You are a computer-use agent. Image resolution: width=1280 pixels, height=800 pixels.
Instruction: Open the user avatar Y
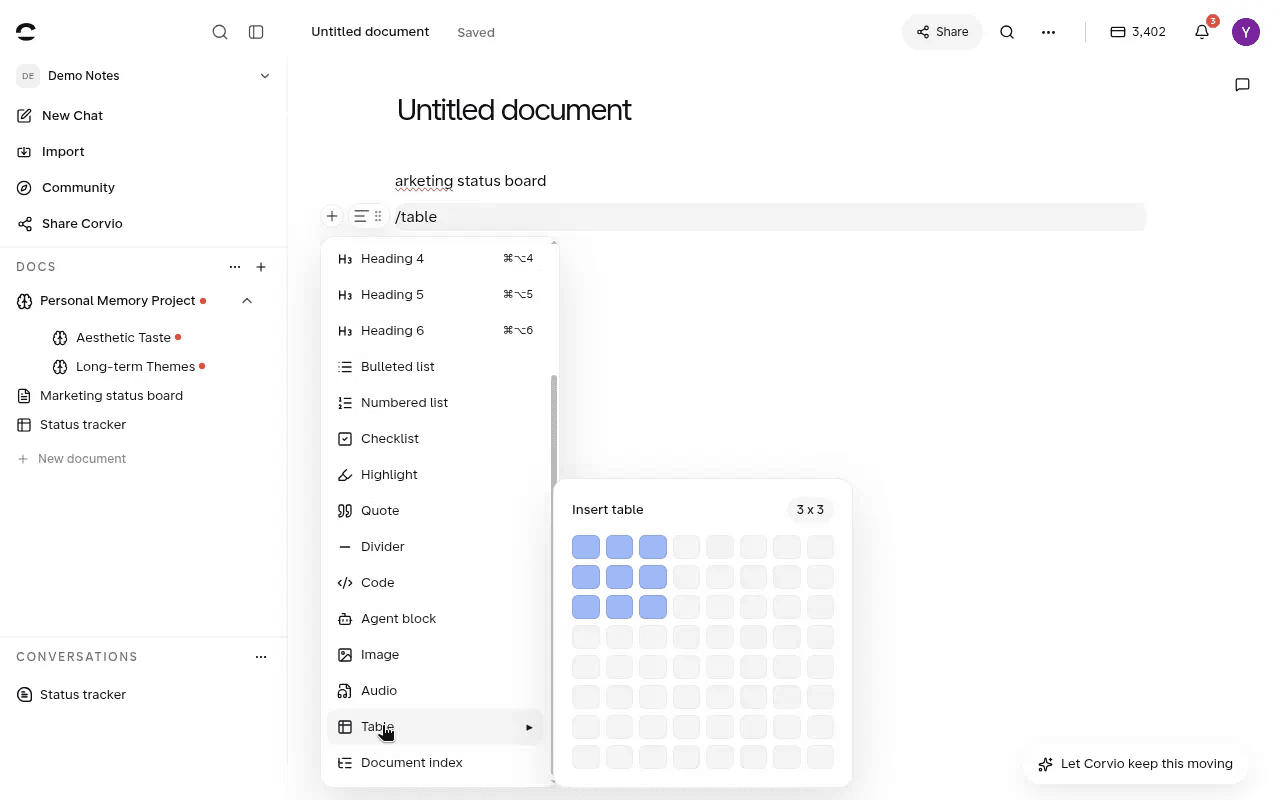coord(1245,32)
